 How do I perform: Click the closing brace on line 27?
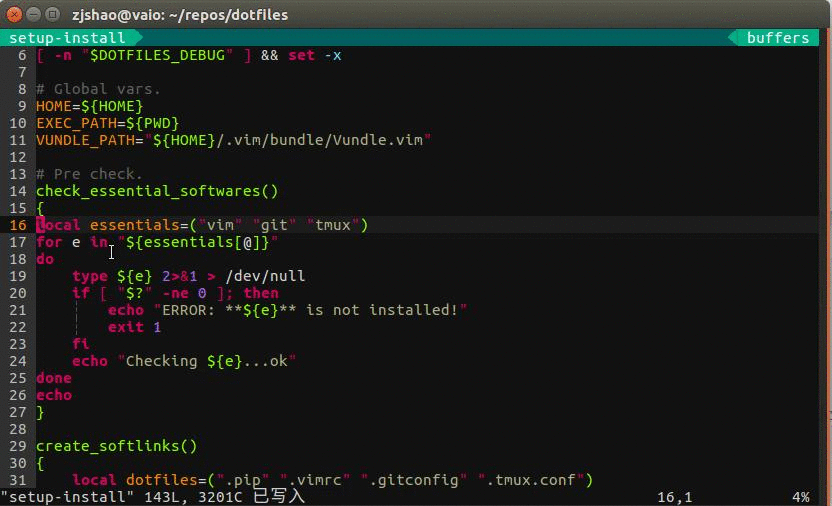pos(40,412)
